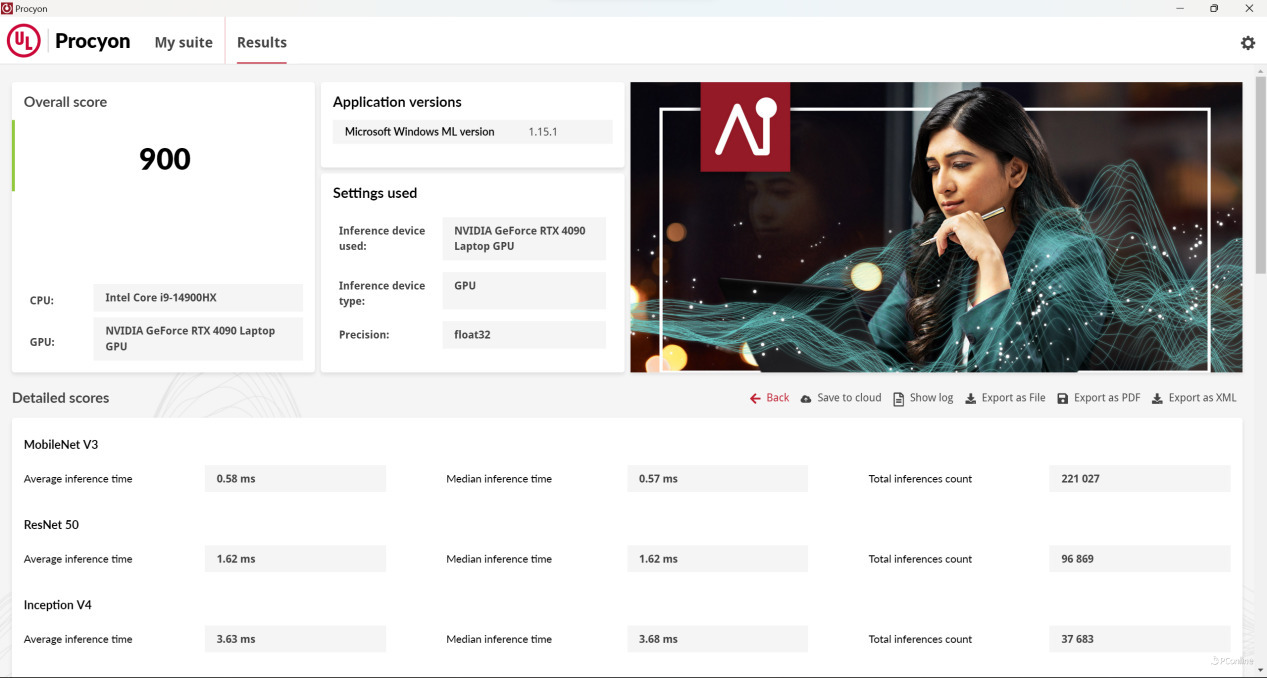Click the Export as PDF label
The width and height of the screenshot is (1267, 678).
1106,398
